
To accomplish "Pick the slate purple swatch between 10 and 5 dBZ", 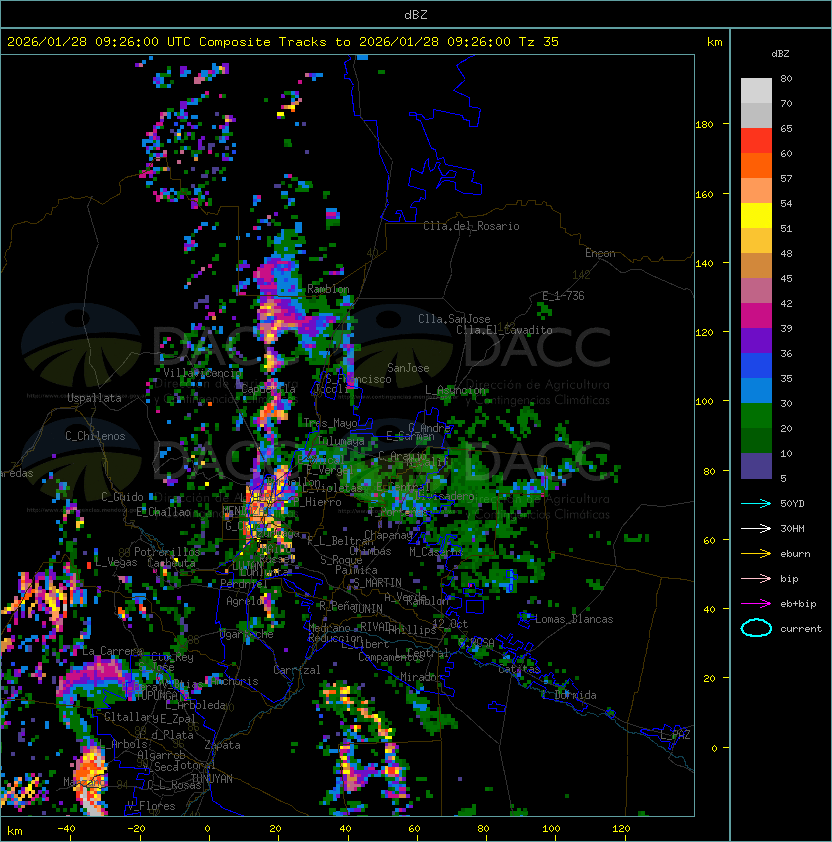I will [x=756, y=466].
